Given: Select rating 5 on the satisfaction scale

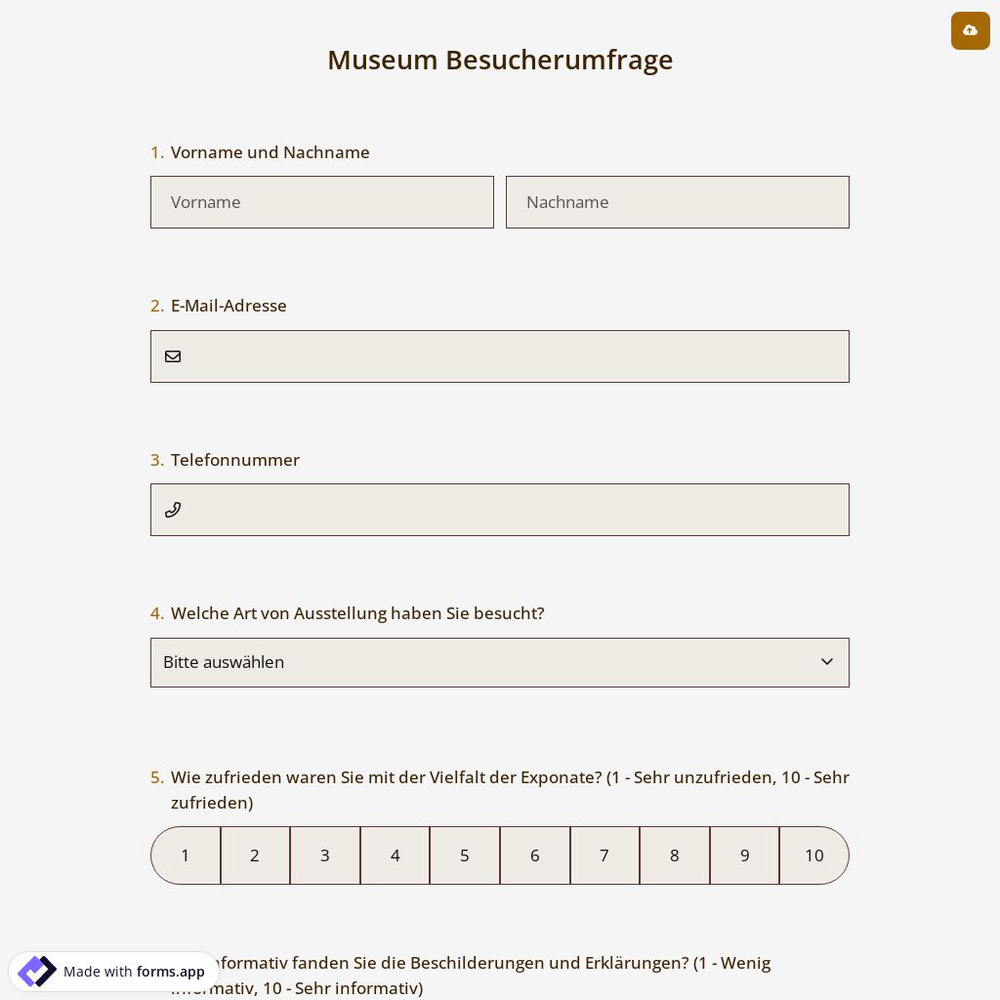Looking at the screenshot, I should tap(465, 855).
